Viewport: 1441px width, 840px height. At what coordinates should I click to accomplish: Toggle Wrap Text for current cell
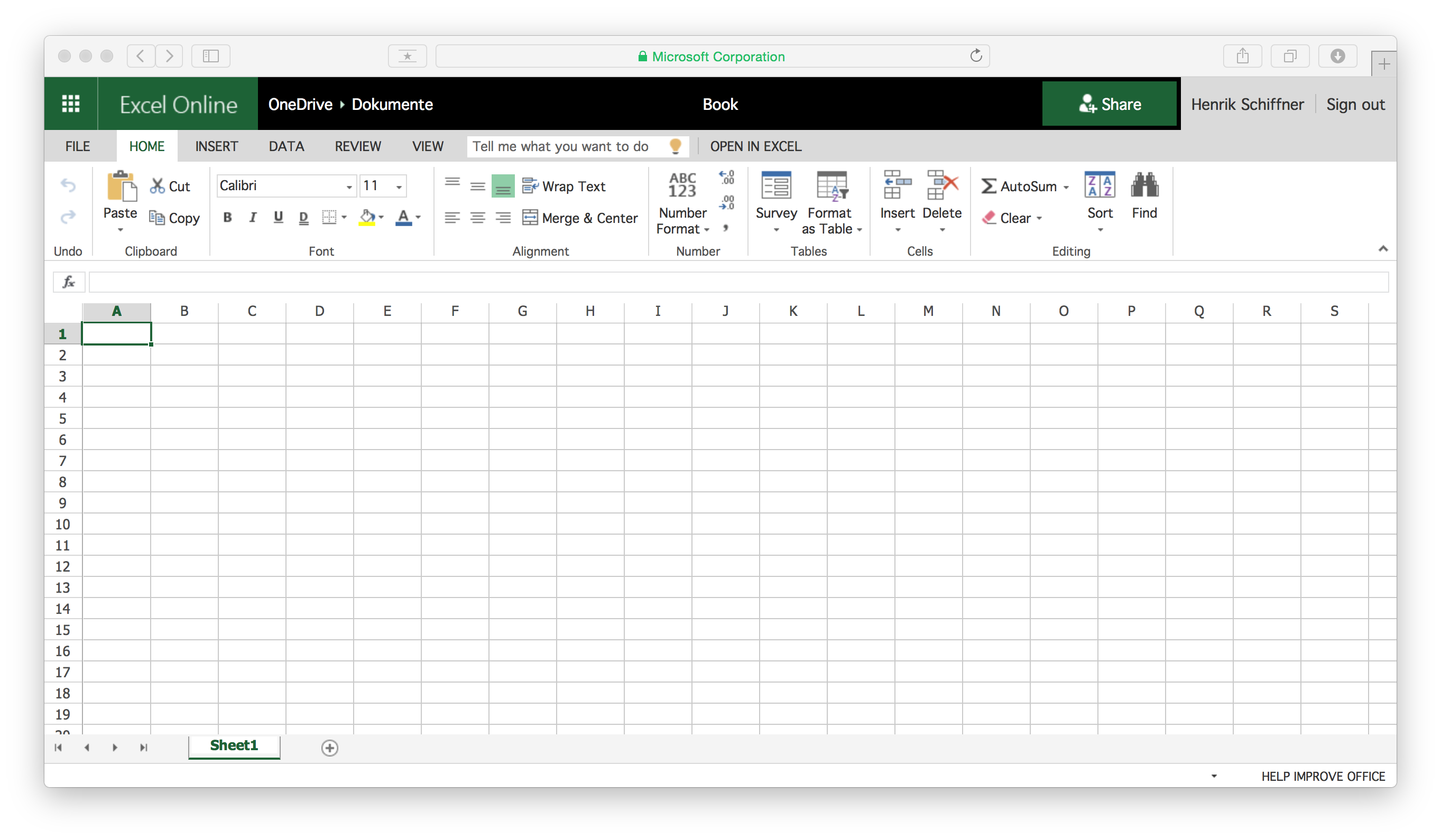click(567, 185)
